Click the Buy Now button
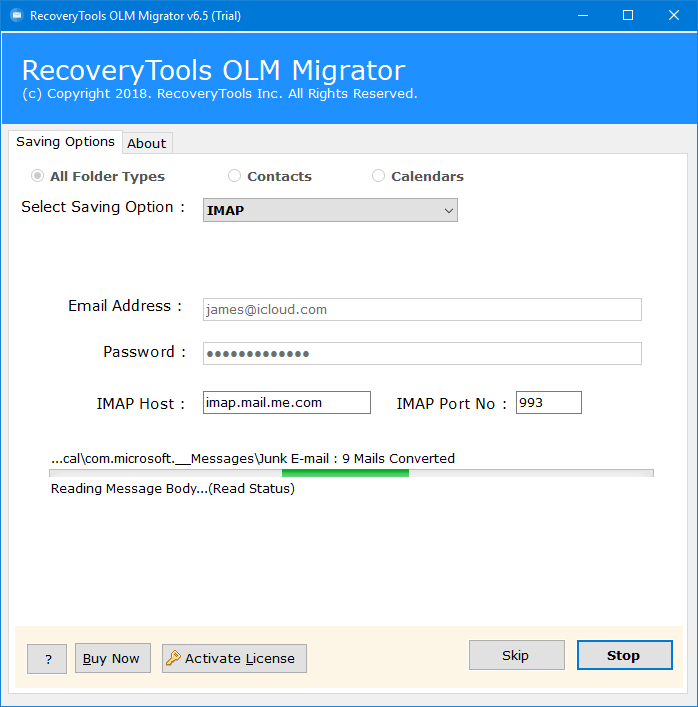 point(113,658)
